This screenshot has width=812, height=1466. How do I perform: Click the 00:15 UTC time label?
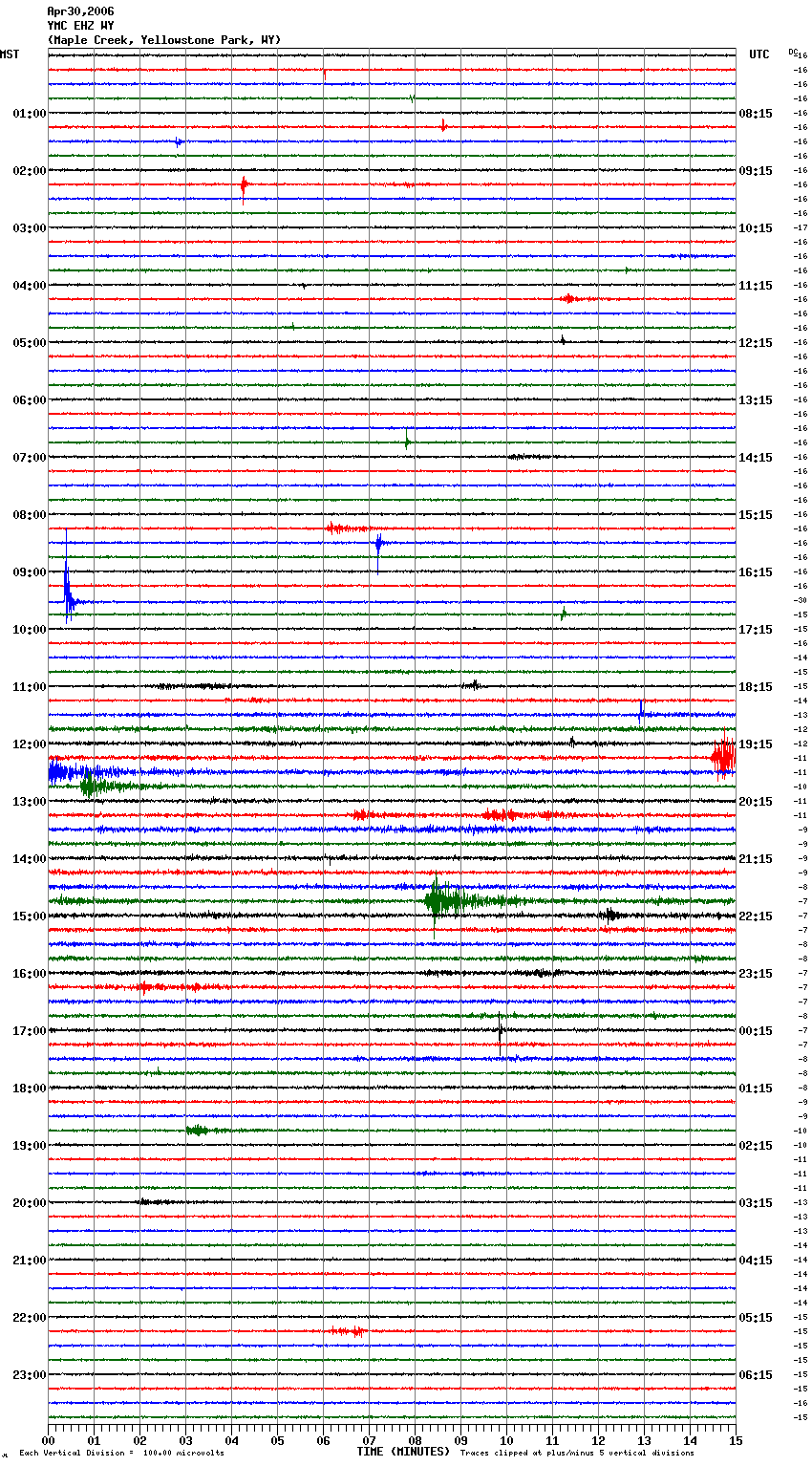point(756,1031)
